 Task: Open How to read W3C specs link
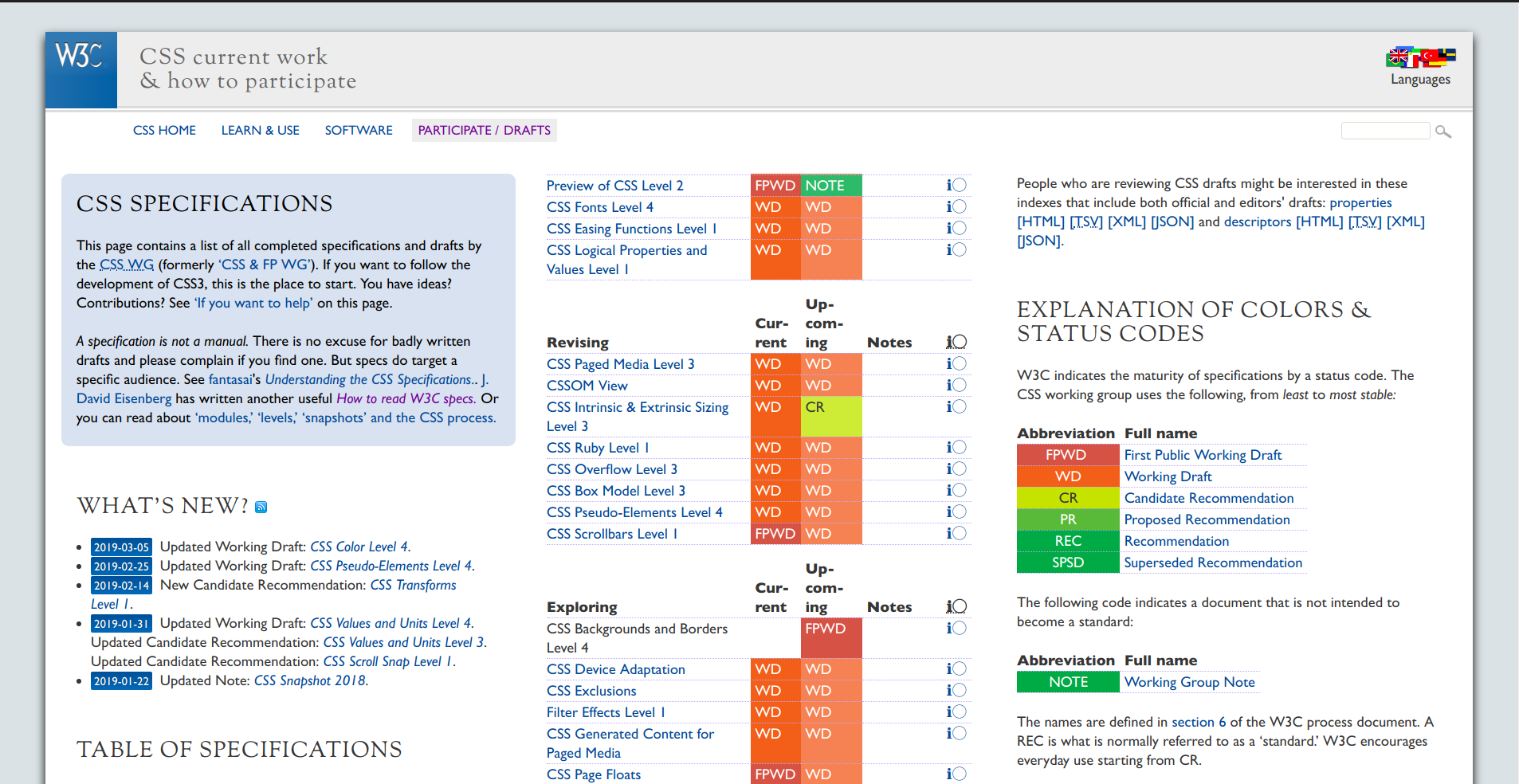(x=406, y=398)
